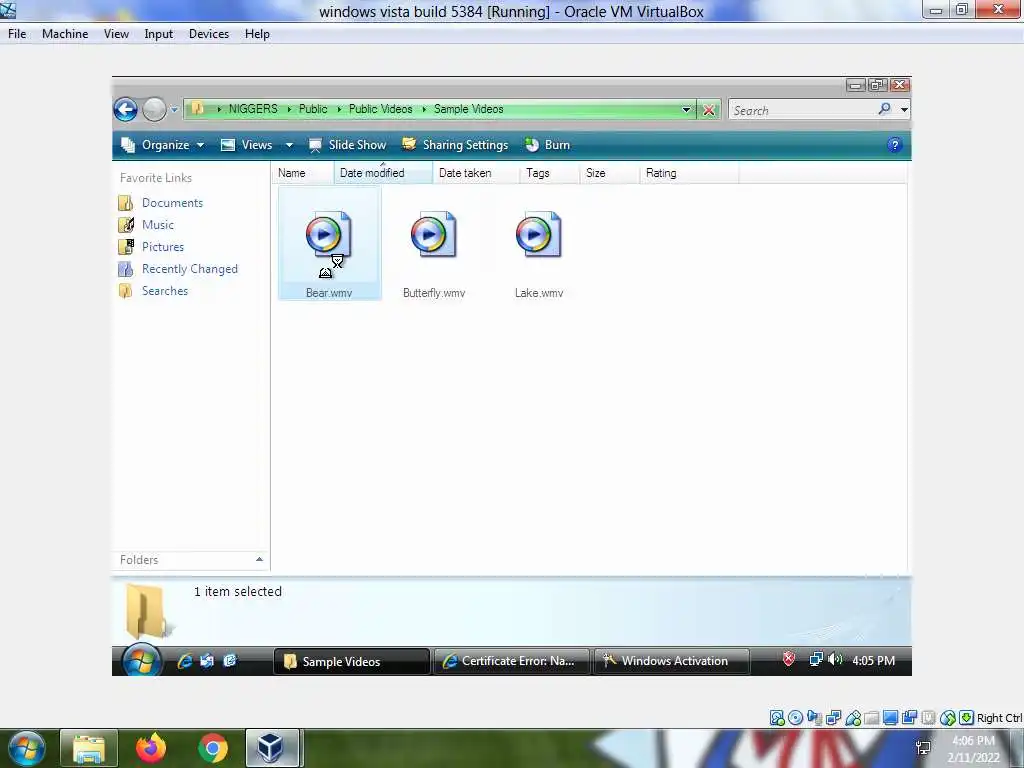The height and width of the screenshot is (768, 1024).
Task: Click VirtualBox optical disc indicator
Action: [x=795, y=718]
